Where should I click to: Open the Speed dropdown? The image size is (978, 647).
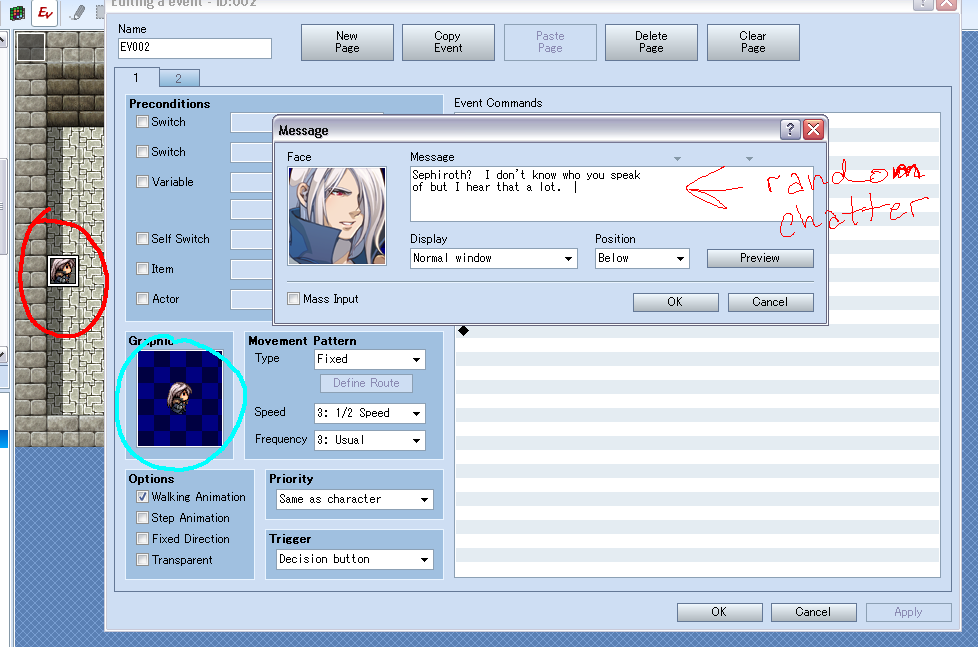pos(370,413)
